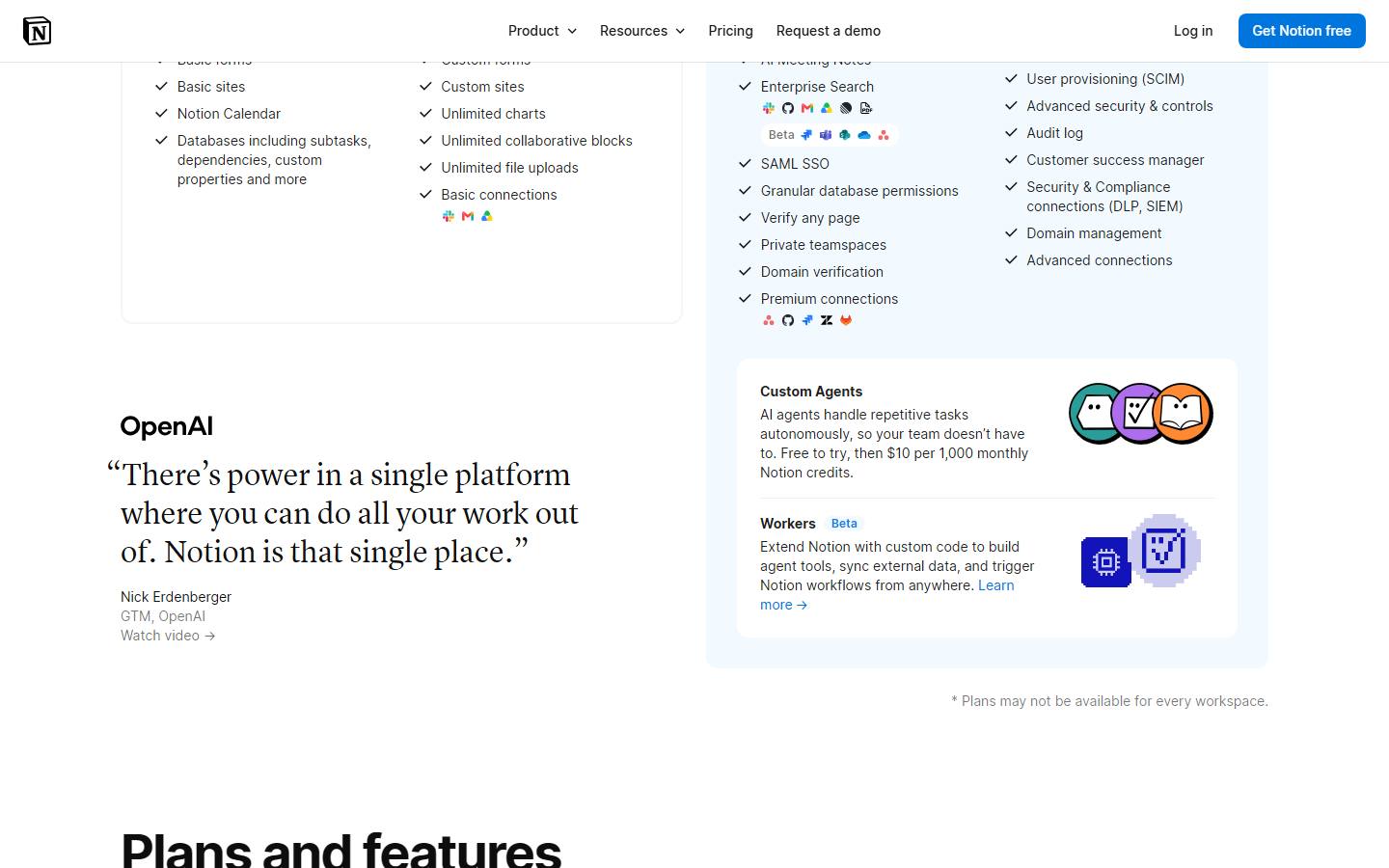Click the OneDrive cloud icon in the Beta row

[864, 135]
